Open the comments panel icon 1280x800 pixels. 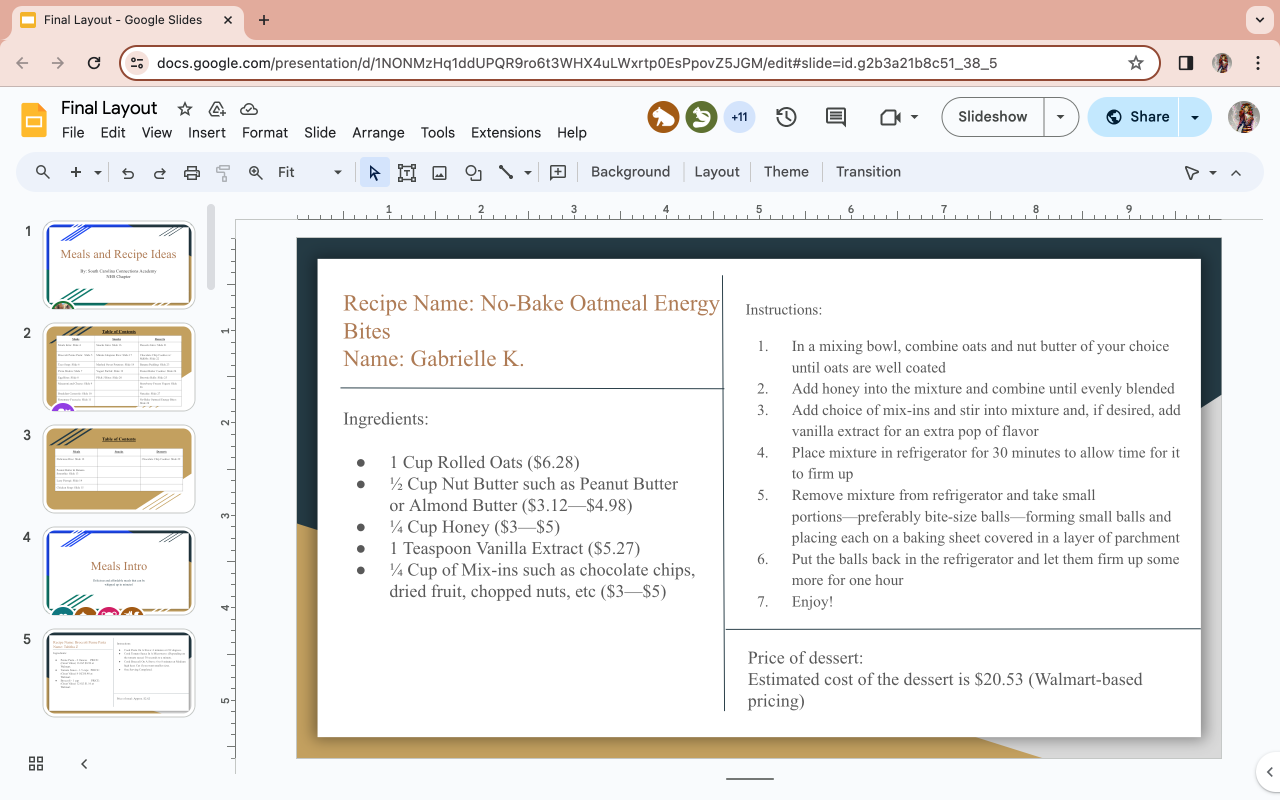[836, 117]
